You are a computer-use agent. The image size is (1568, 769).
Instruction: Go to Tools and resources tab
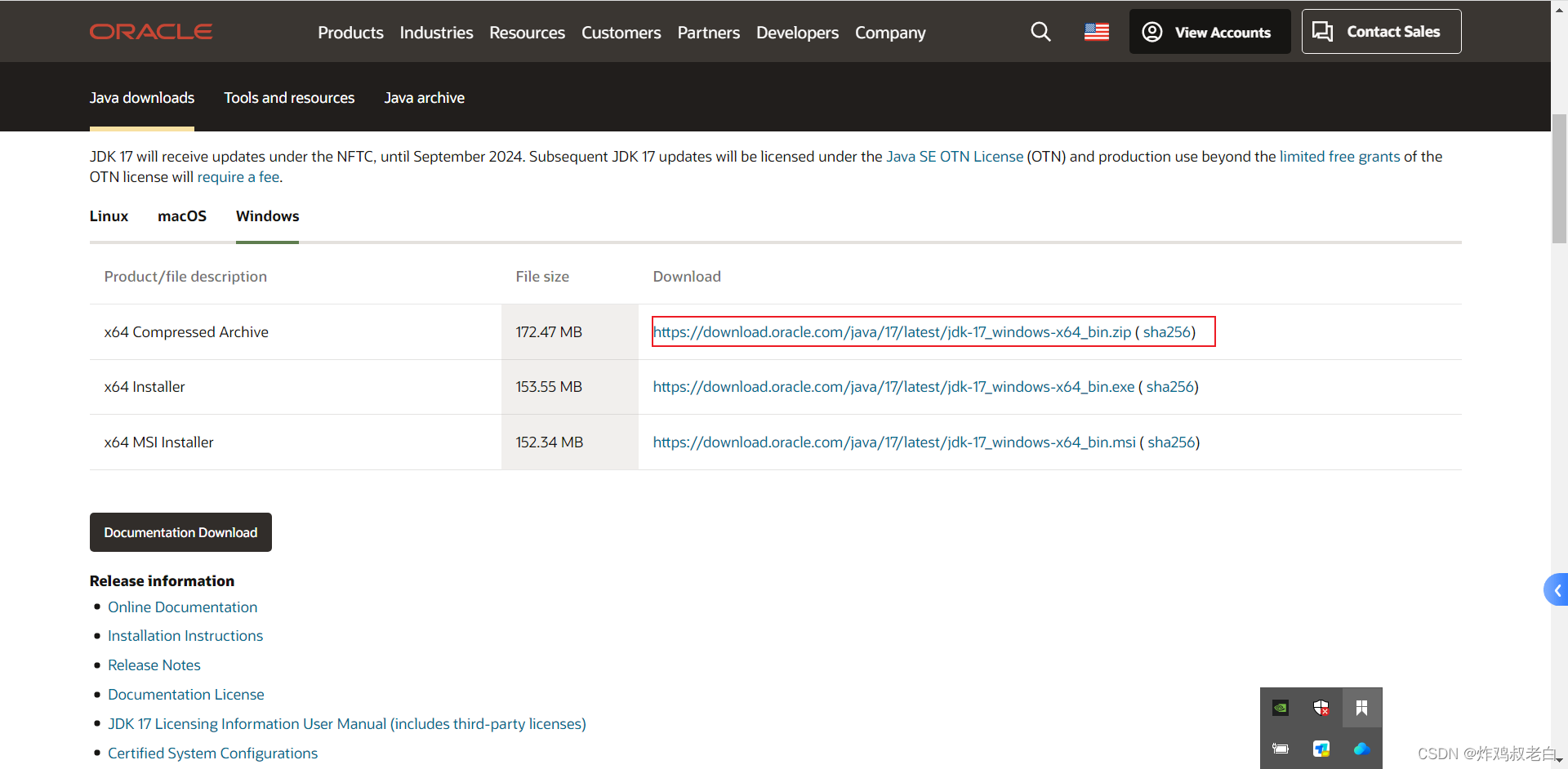click(x=289, y=98)
